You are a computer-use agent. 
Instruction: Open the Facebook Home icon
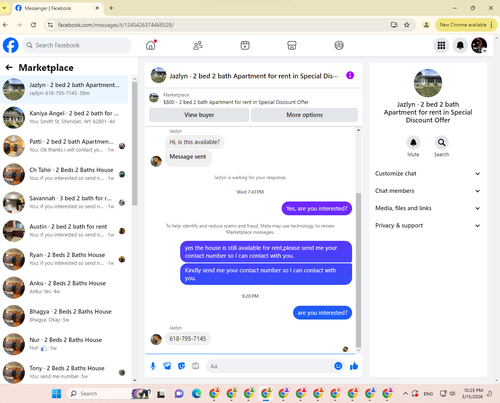tap(151, 45)
